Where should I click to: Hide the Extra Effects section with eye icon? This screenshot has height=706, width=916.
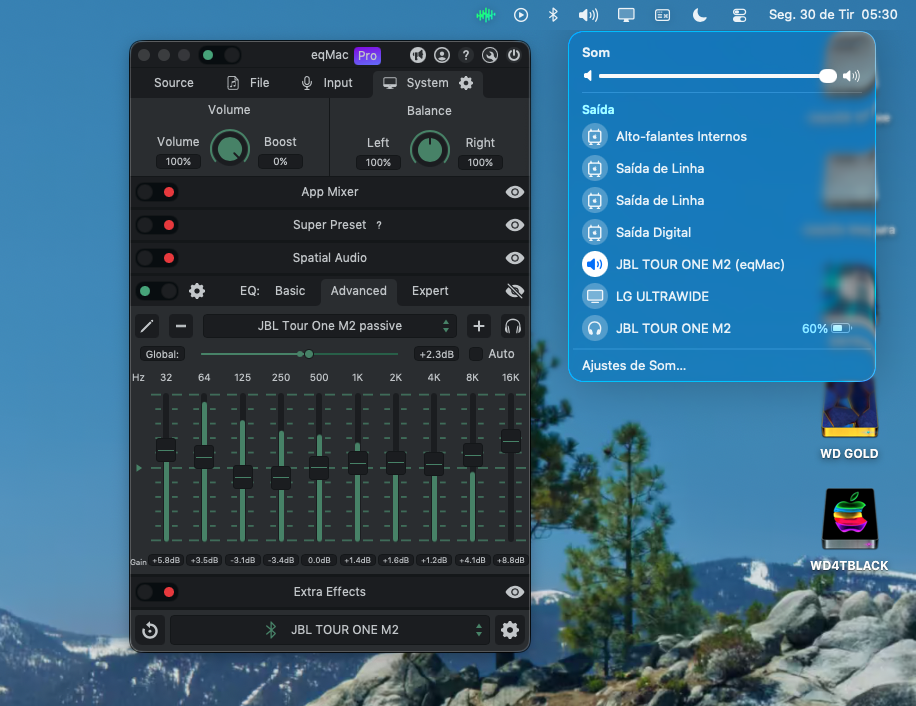pos(514,592)
